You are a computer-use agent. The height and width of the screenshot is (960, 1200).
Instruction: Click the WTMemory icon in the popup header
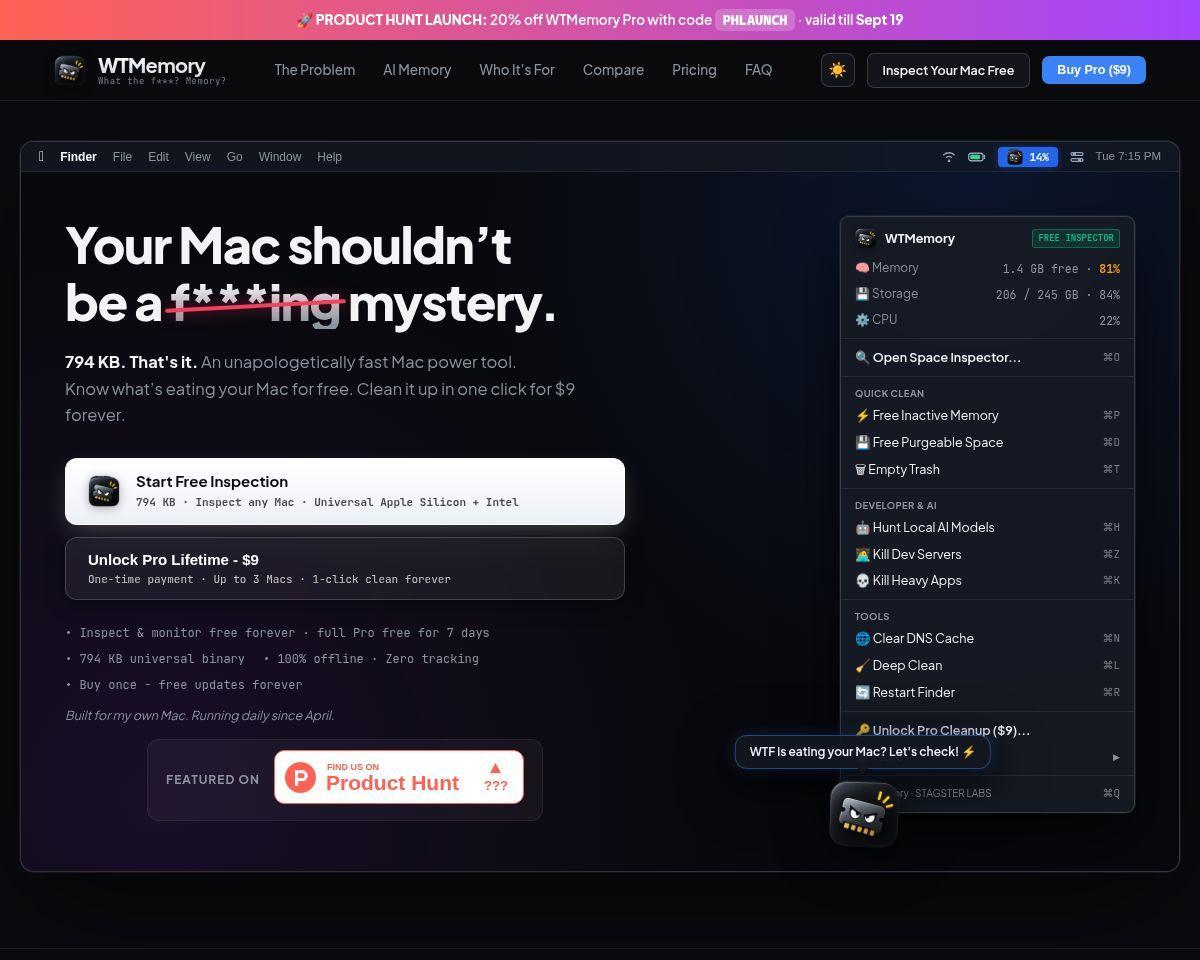(865, 238)
